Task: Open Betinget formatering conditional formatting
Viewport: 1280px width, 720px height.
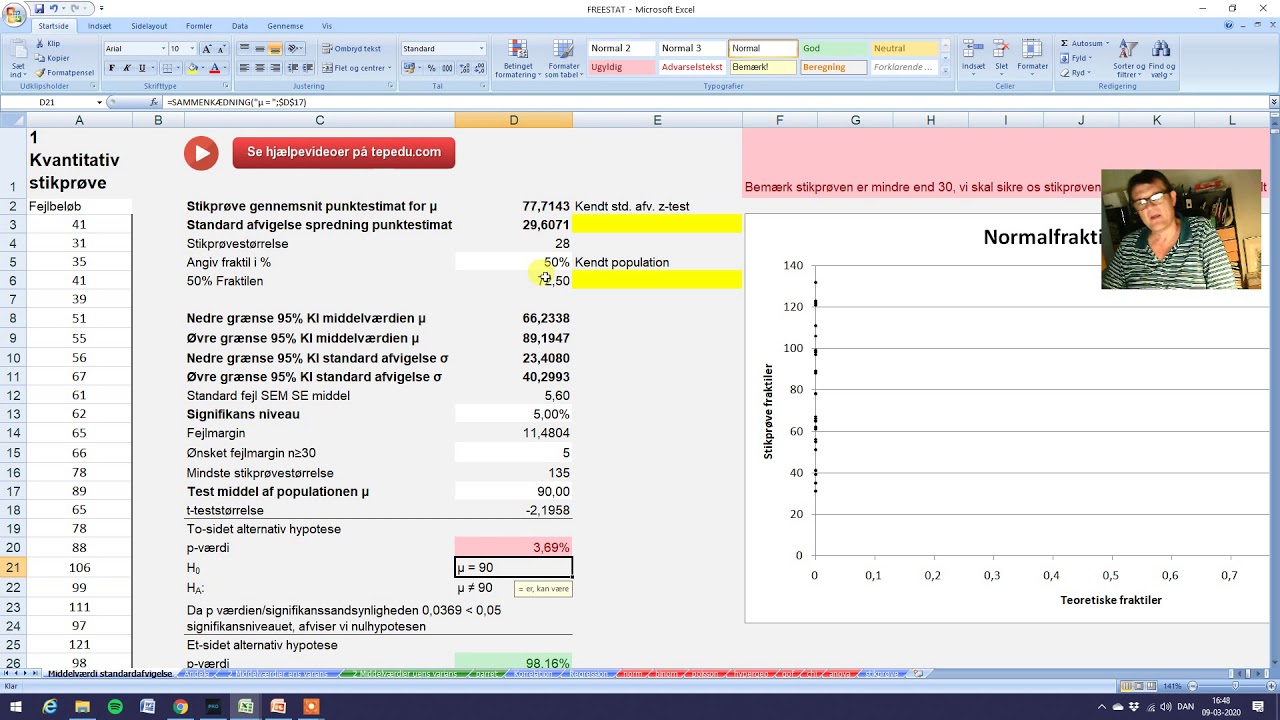Action: [x=518, y=60]
